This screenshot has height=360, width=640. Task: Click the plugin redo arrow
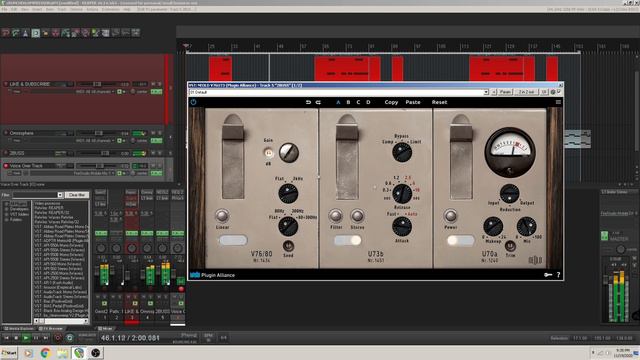pos(318,102)
